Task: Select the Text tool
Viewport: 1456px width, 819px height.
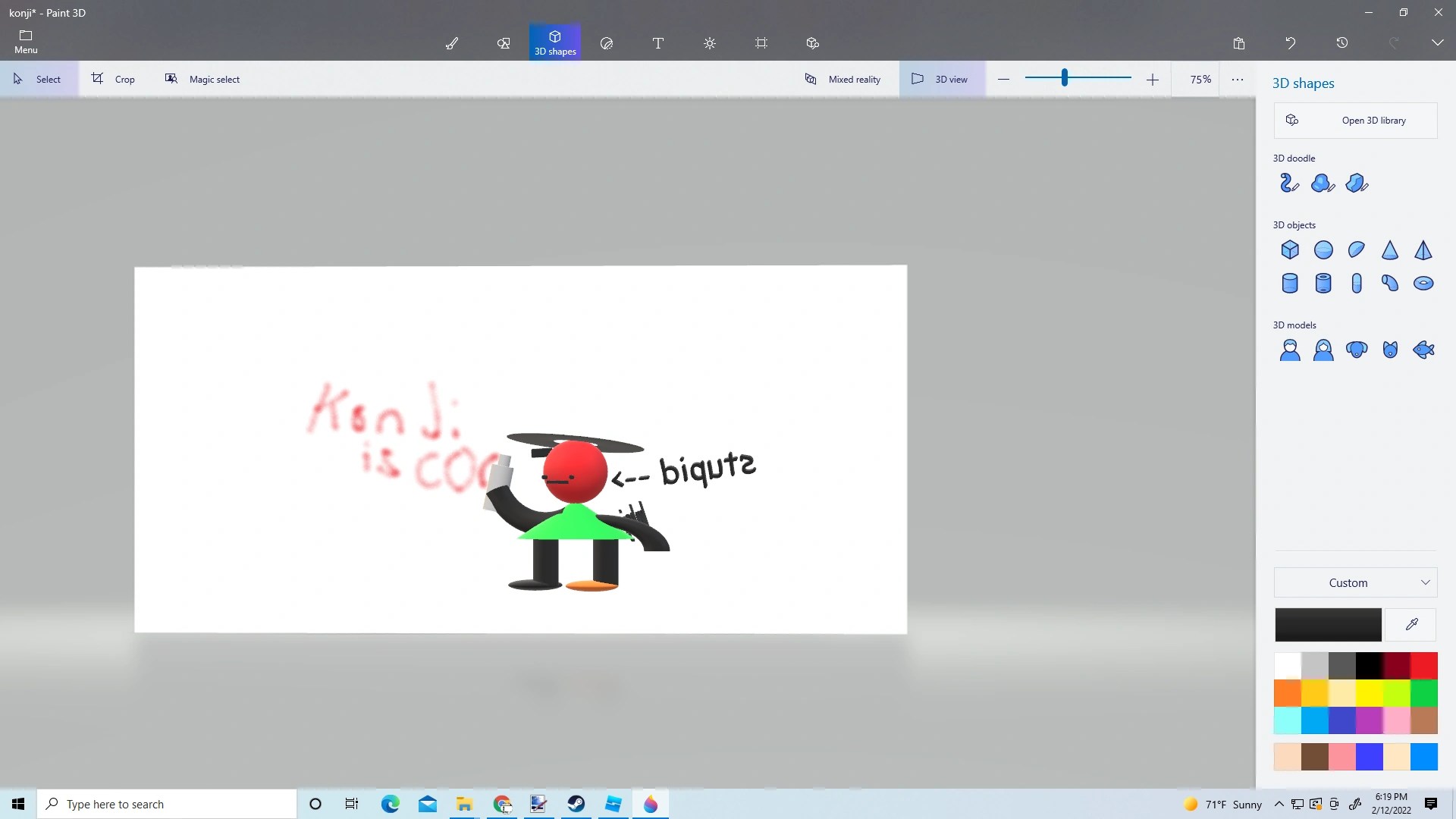Action: pyautogui.click(x=658, y=43)
